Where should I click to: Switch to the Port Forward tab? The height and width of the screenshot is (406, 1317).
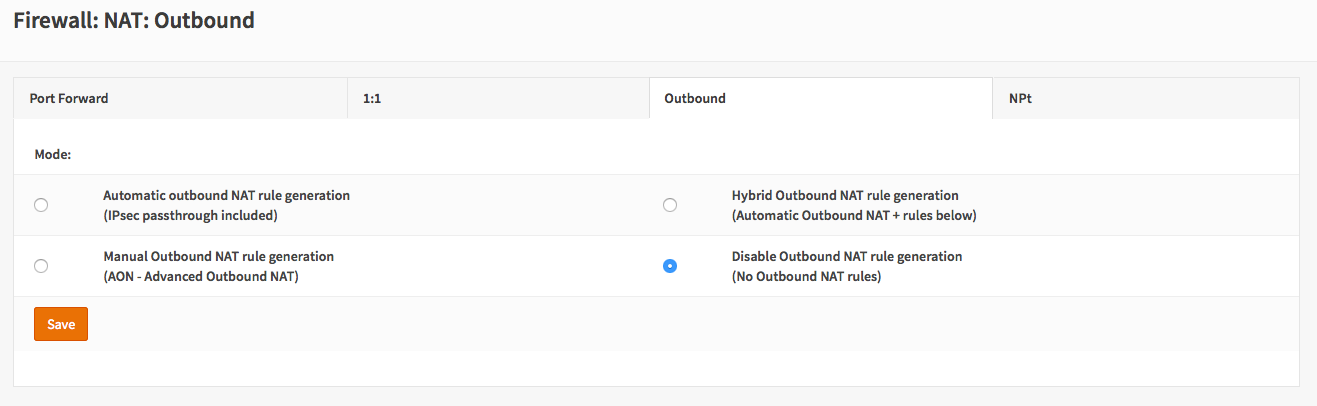pos(69,99)
